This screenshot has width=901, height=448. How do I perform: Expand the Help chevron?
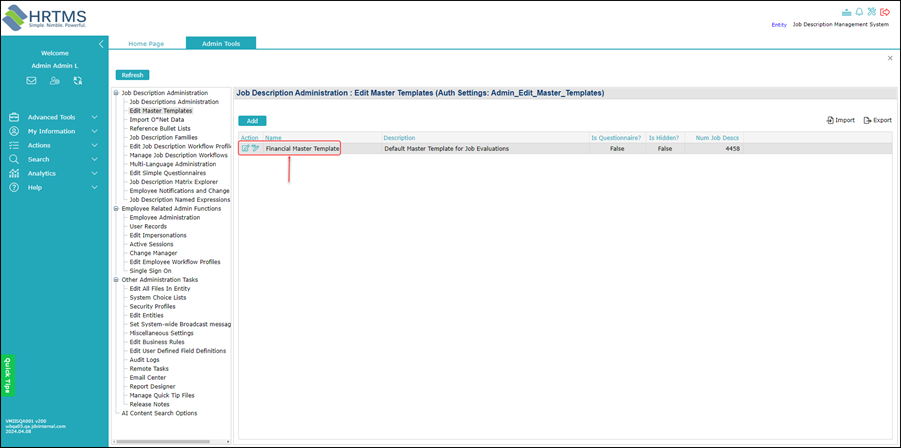tap(95, 187)
